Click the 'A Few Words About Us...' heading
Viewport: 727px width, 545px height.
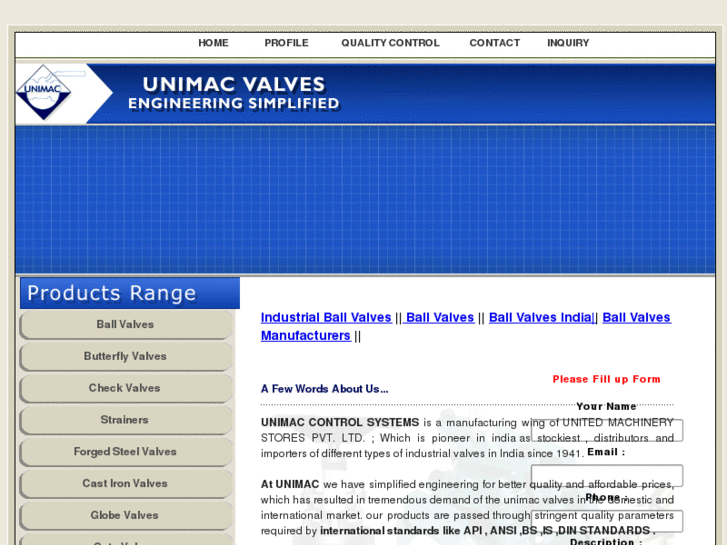click(x=325, y=389)
